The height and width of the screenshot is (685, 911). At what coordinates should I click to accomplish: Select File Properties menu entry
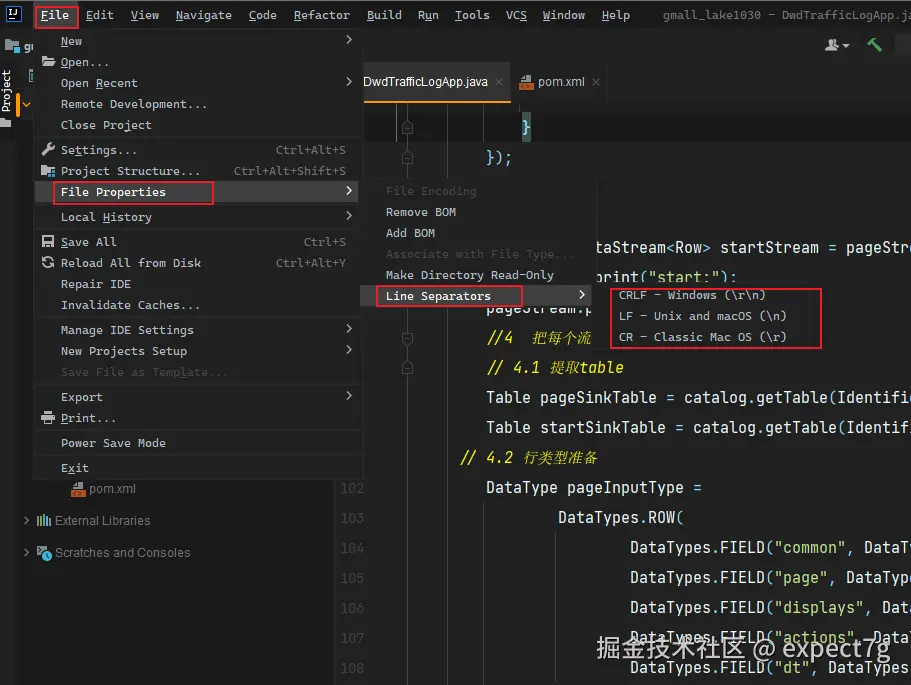(196, 192)
